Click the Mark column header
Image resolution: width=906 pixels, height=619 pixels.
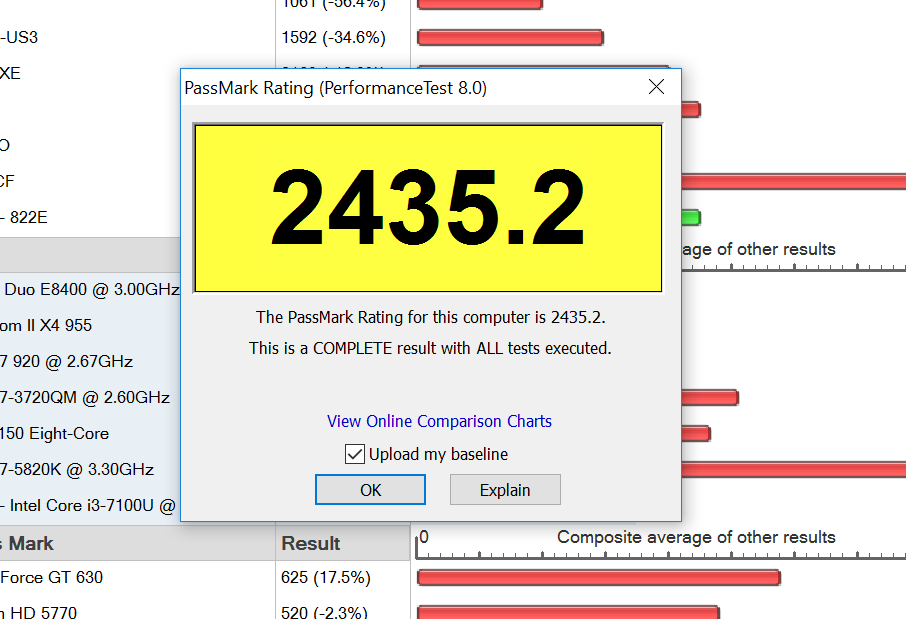click(138, 543)
